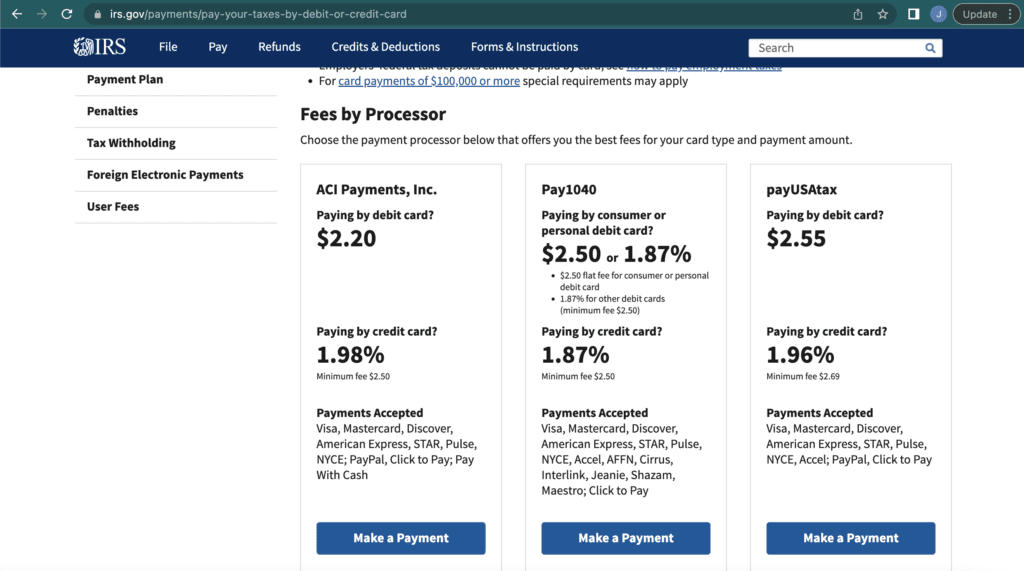Click Make a Payment under ACI Payments

(401, 538)
